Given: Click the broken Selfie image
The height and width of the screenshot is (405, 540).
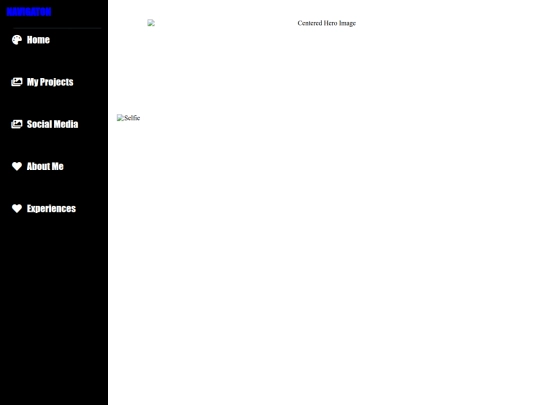Looking at the screenshot, I should point(128,118).
